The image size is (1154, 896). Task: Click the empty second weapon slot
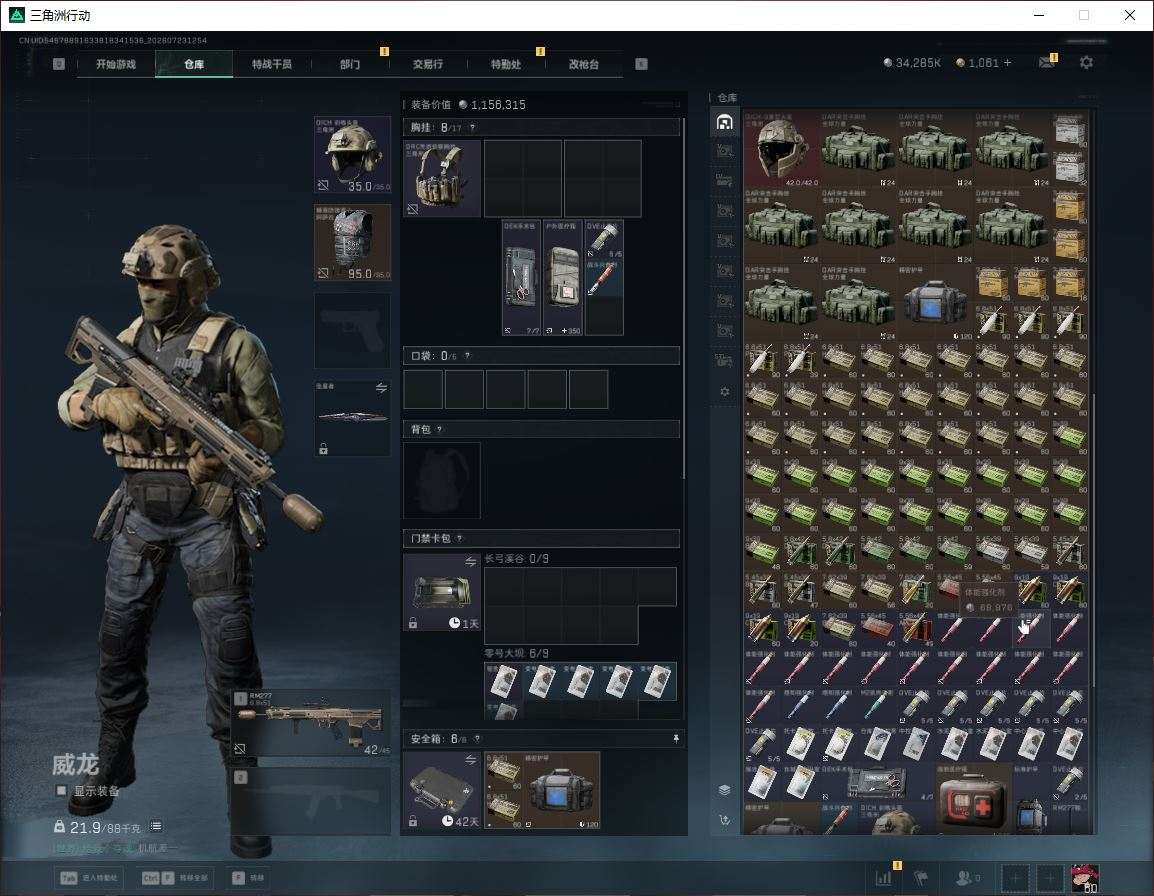tap(311, 801)
